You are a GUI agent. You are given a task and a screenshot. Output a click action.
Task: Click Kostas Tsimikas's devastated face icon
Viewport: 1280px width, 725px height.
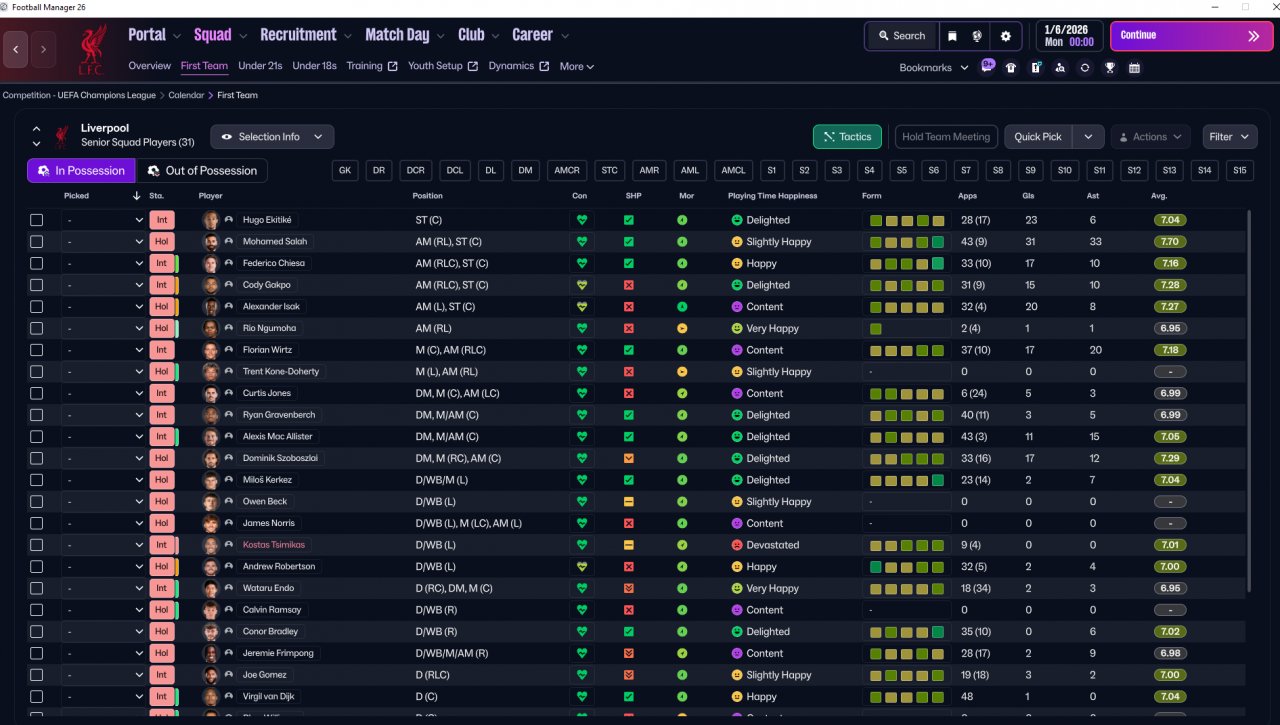pos(737,545)
